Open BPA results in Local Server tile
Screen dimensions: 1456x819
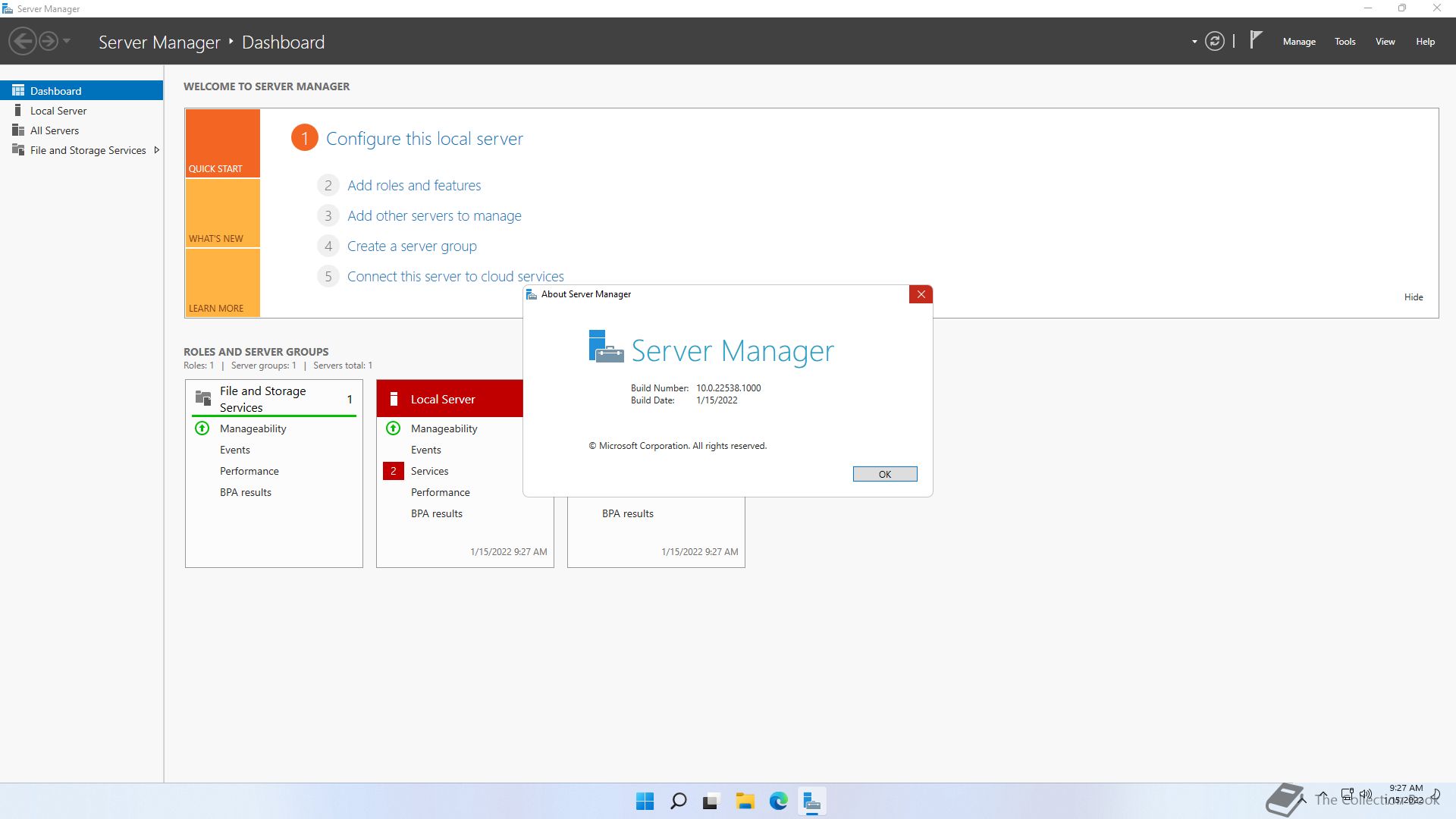(x=437, y=513)
